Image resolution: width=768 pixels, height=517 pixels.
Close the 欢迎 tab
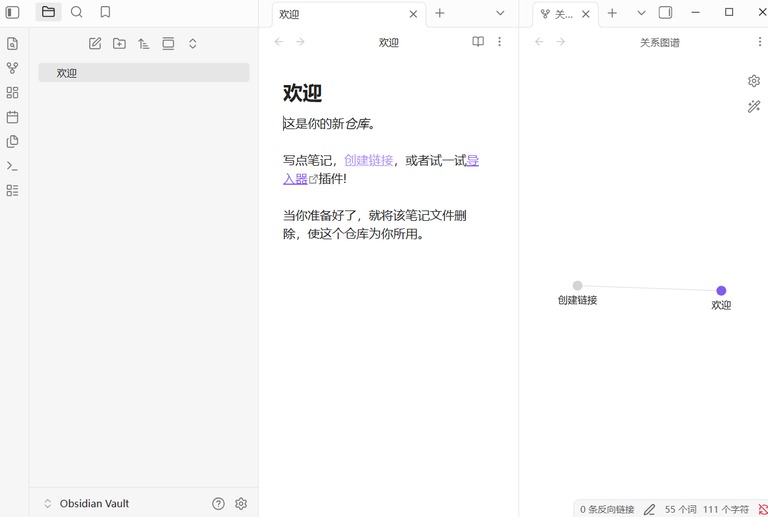click(413, 14)
